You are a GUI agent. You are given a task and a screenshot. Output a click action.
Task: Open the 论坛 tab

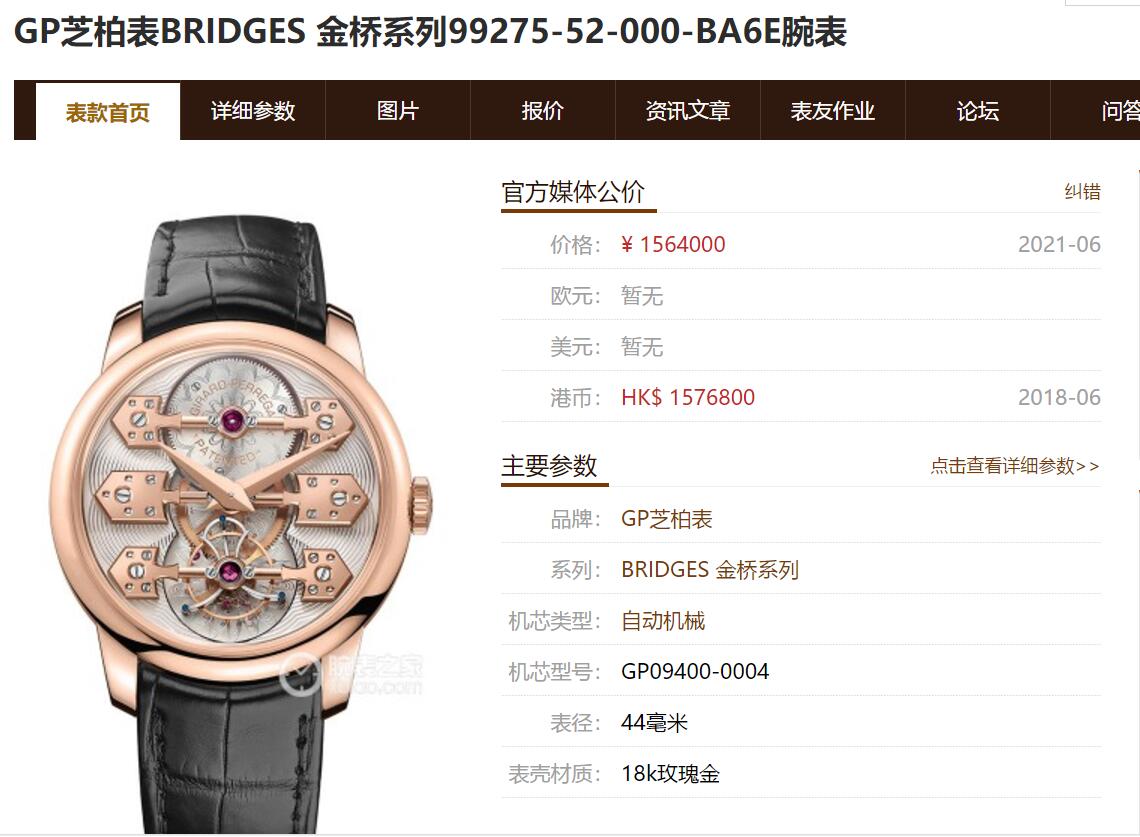(x=978, y=111)
